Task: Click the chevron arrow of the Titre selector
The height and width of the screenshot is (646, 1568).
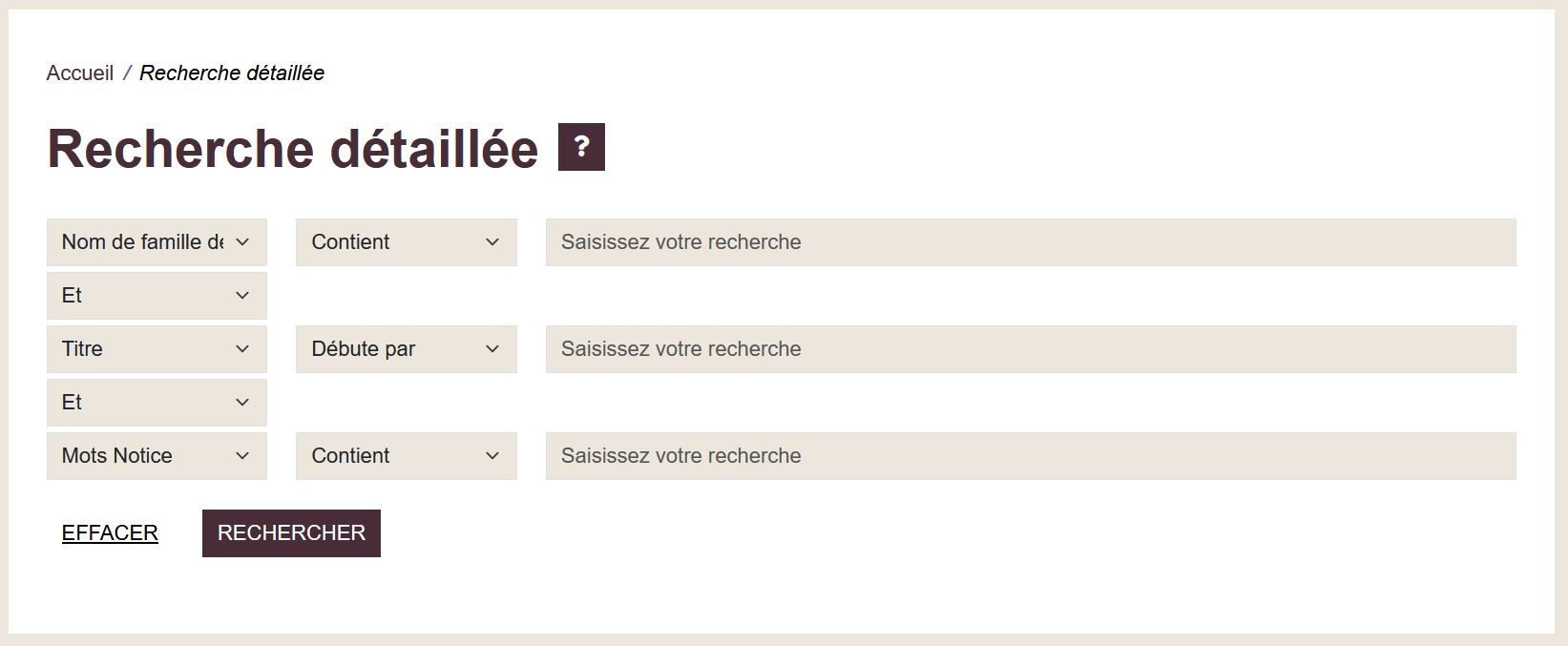Action: click(242, 349)
